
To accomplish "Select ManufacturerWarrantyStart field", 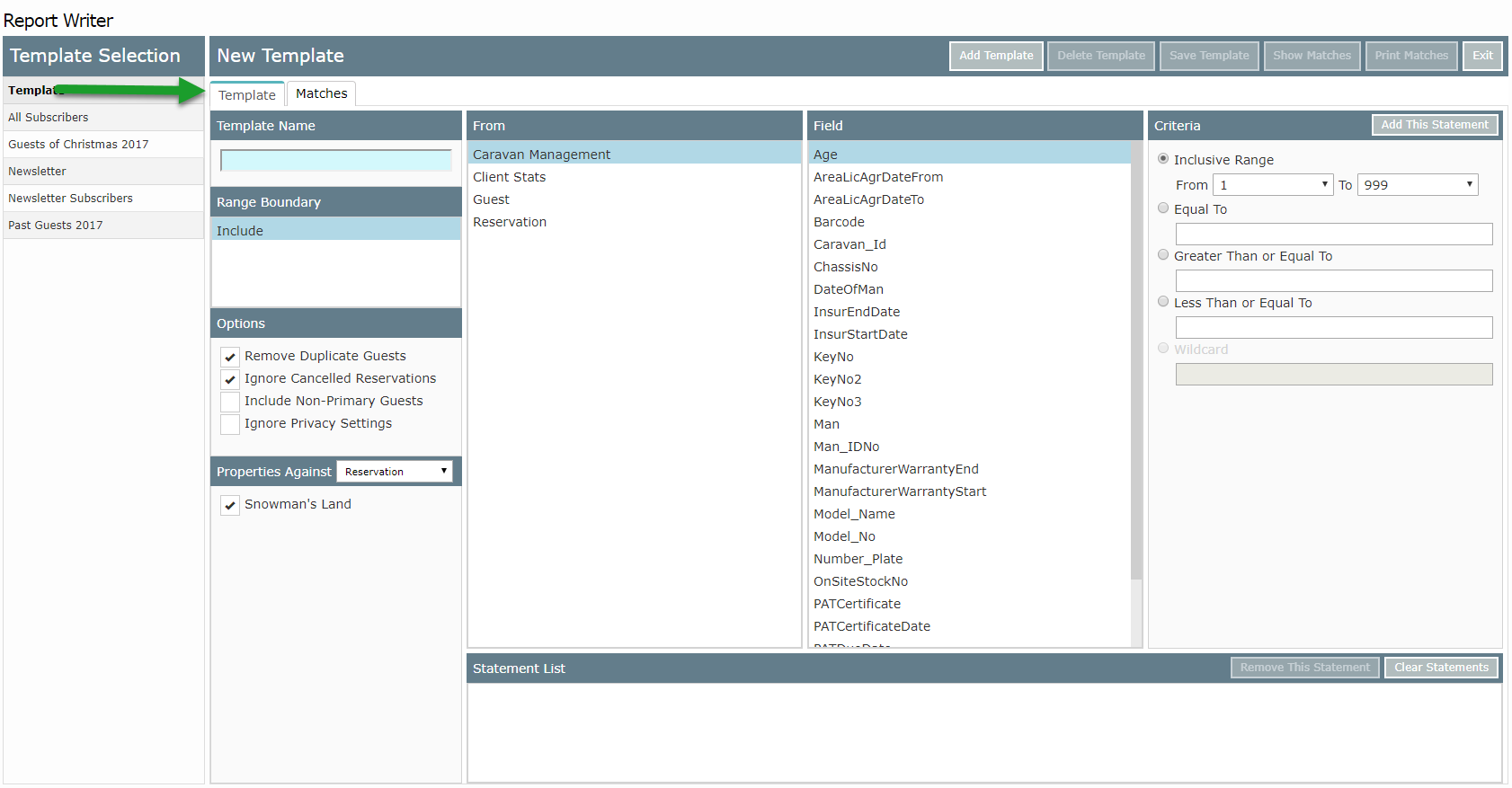I will [x=969, y=491].
